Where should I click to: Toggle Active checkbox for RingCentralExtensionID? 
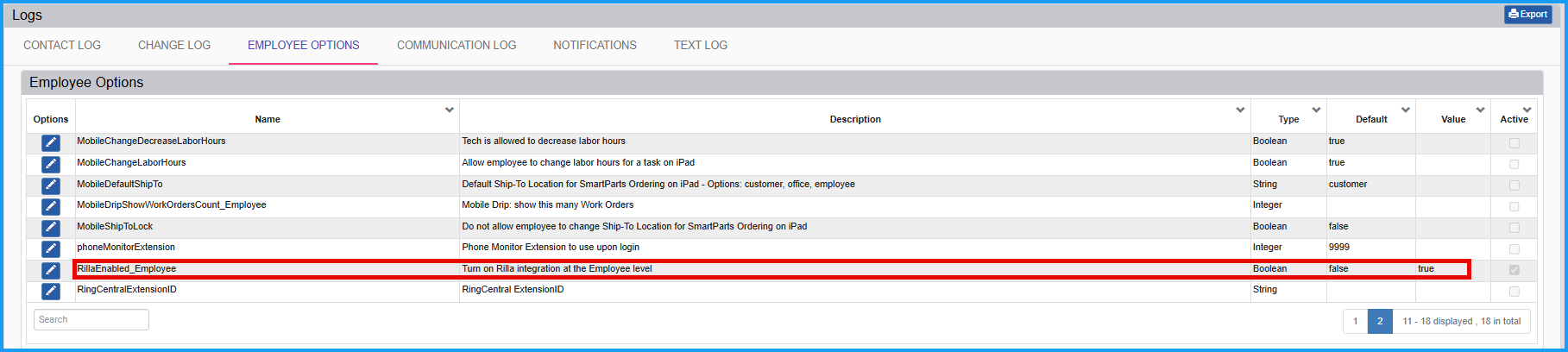[x=1514, y=292]
